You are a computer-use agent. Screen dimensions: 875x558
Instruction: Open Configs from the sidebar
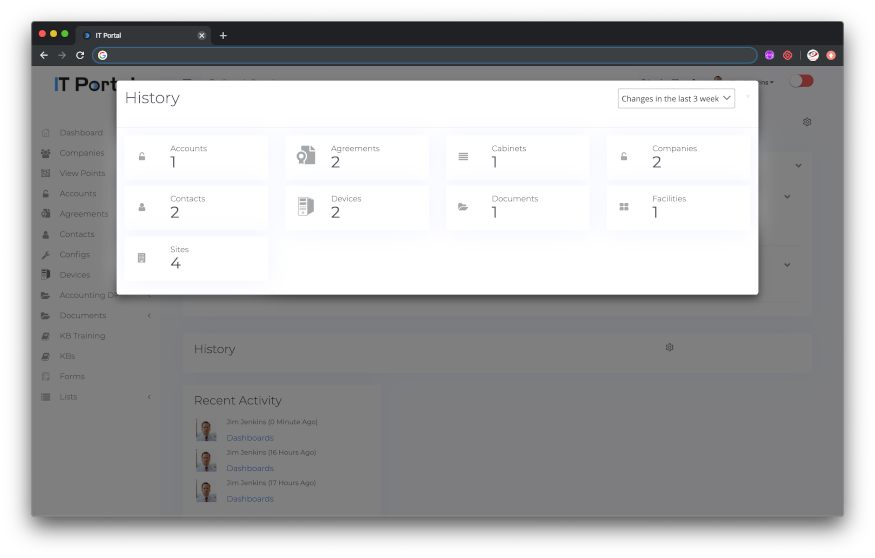pyautogui.click(x=74, y=254)
